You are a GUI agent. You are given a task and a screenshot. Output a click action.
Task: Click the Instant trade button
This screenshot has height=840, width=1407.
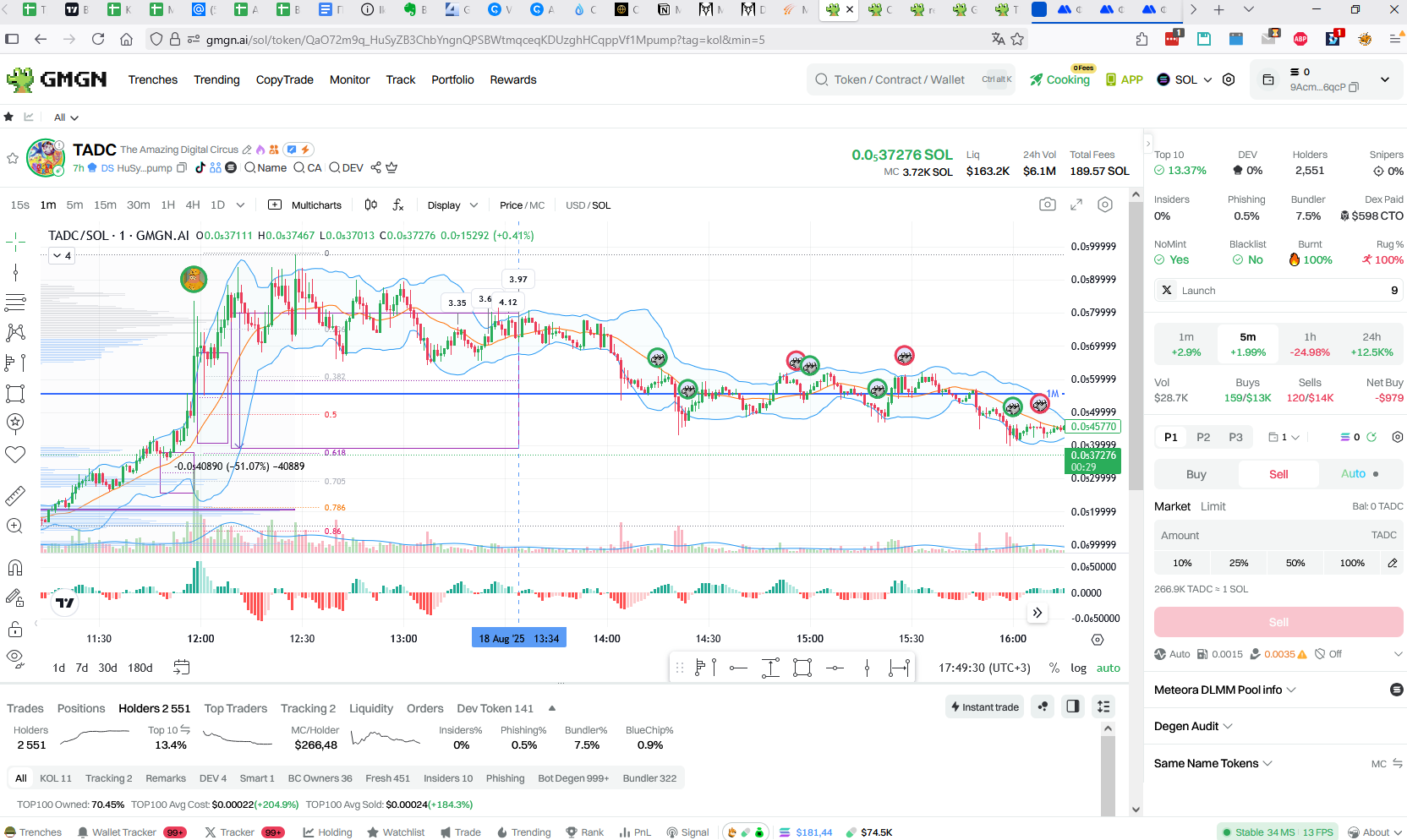(984, 706)
